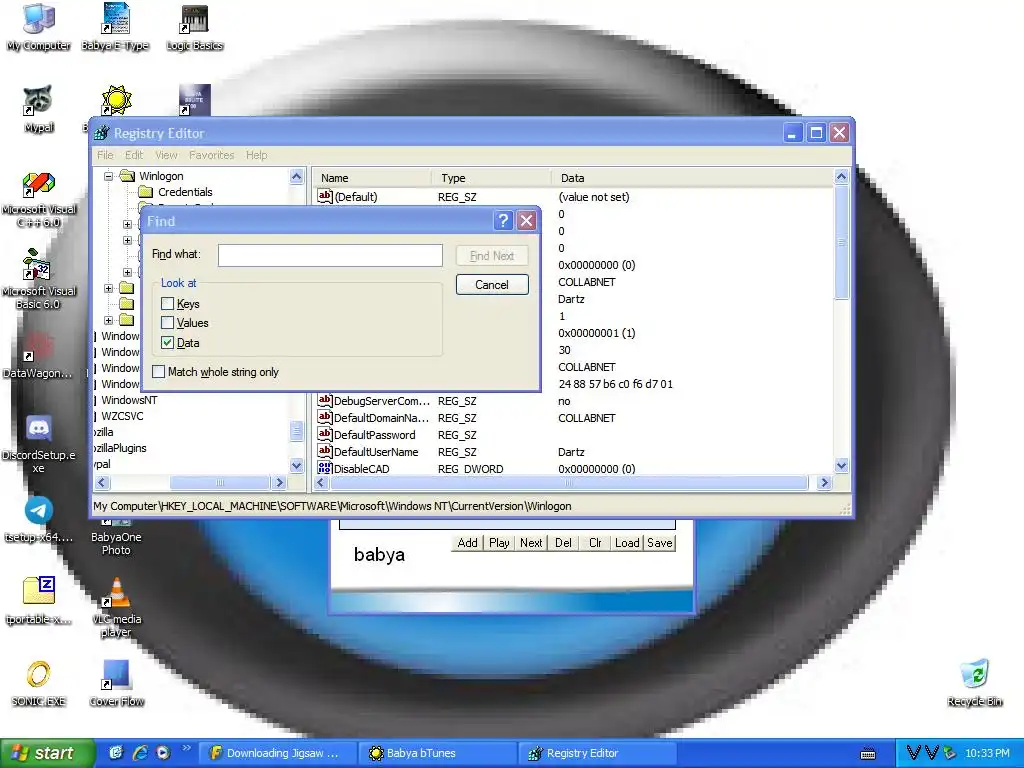Select DefaultPassword value row
Screen dimensions: 1024x768
pyautogui.click(x=574, y=435)
